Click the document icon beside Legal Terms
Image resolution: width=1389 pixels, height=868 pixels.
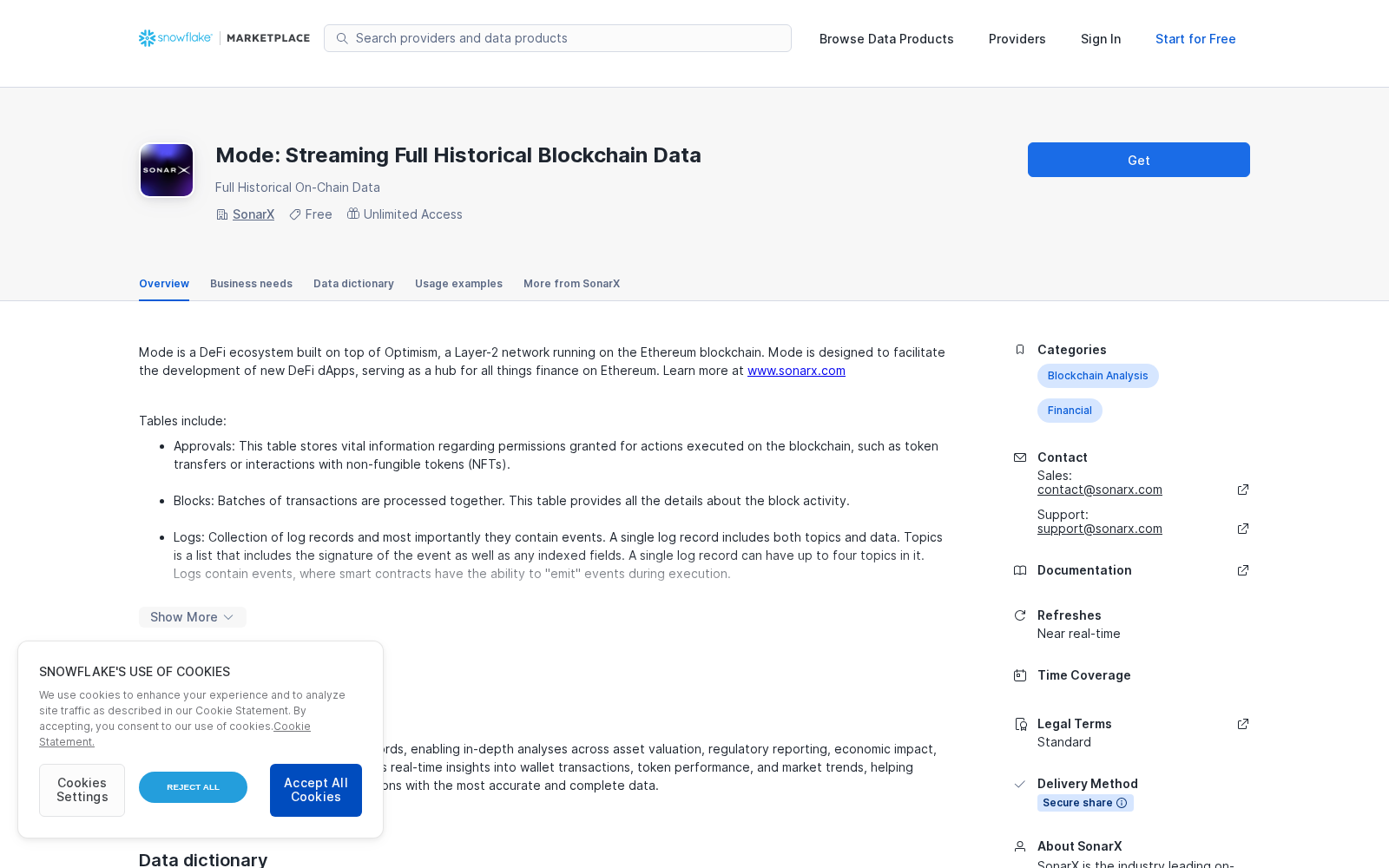(x=1020, y=724)
